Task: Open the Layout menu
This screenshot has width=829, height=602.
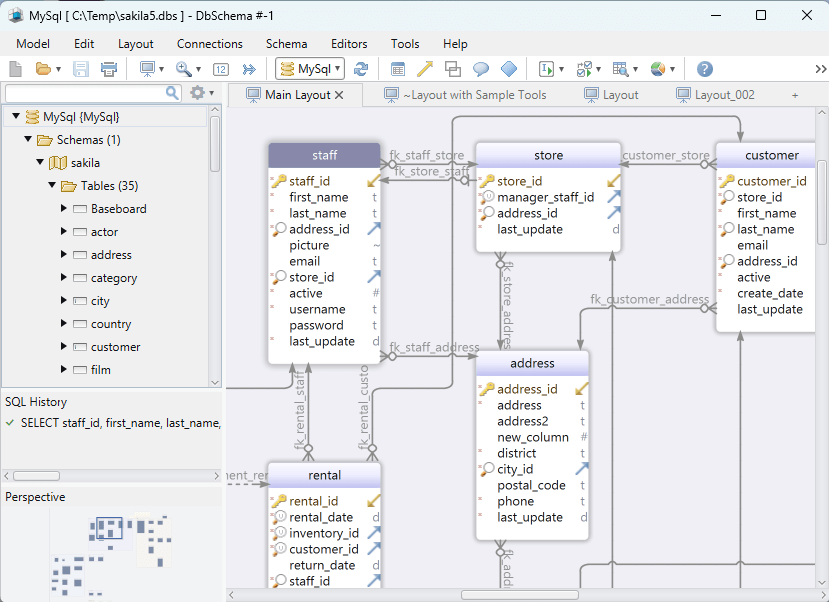Action: pyautogui.click(x=135, y=44)
